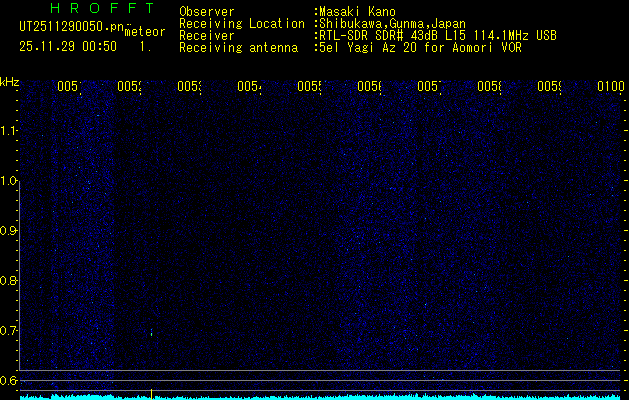
Task: Click the 0.6 kHz axis tick label
Action: [8, 380]
